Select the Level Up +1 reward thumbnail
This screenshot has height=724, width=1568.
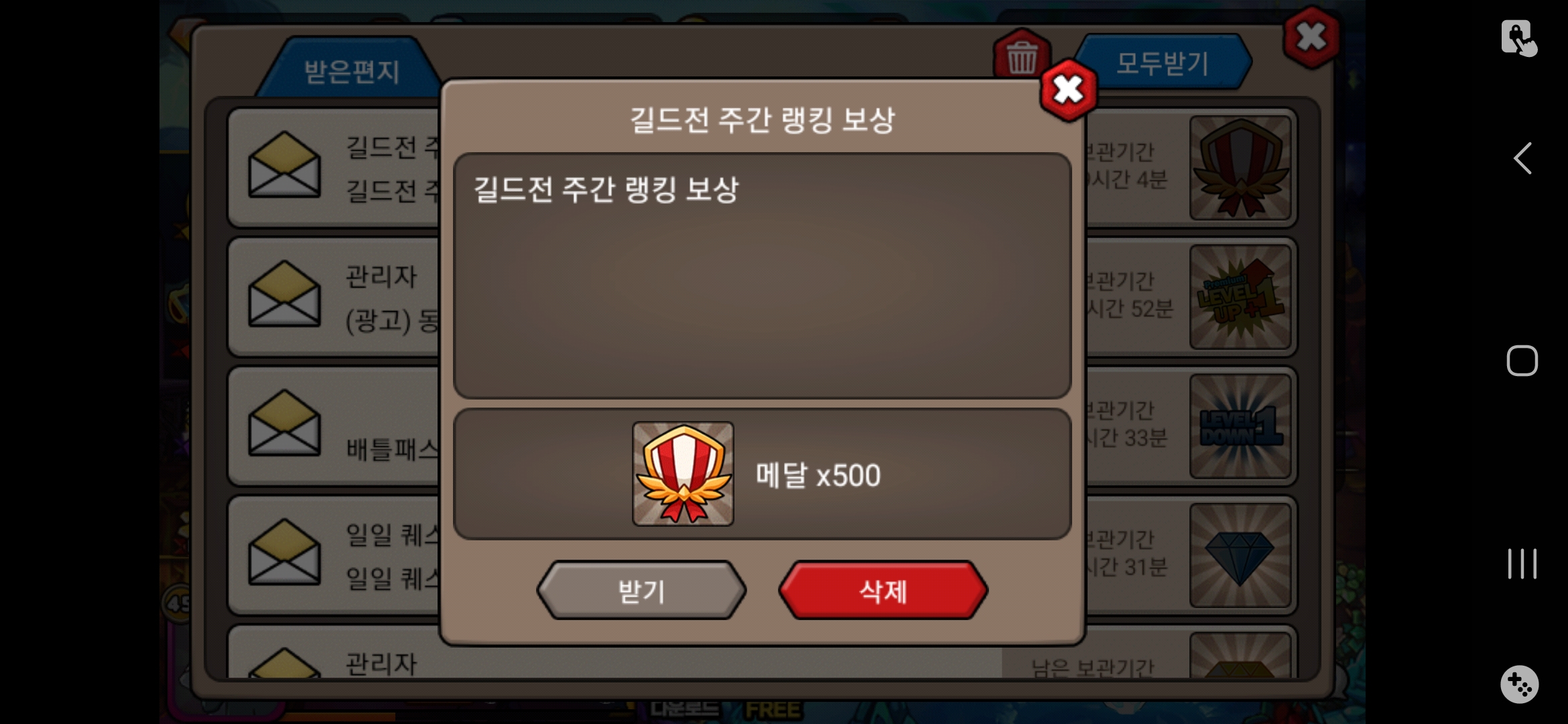[x=1240, y=297]
